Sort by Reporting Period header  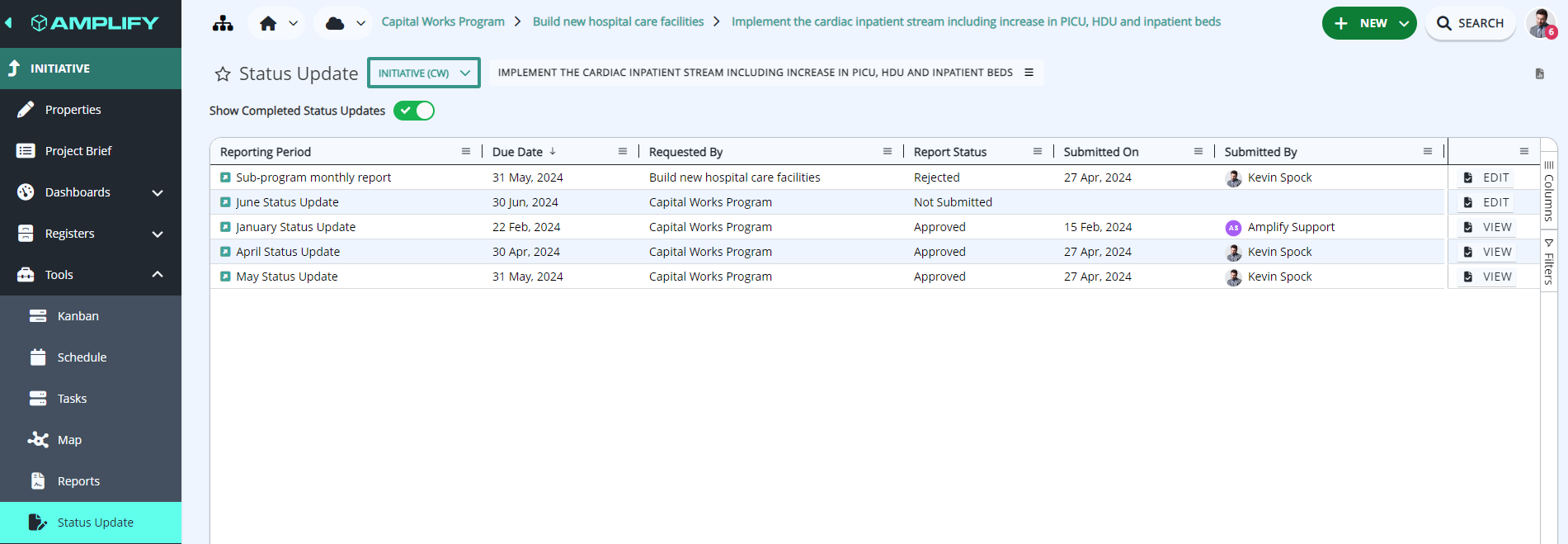(x=266, y=152)
